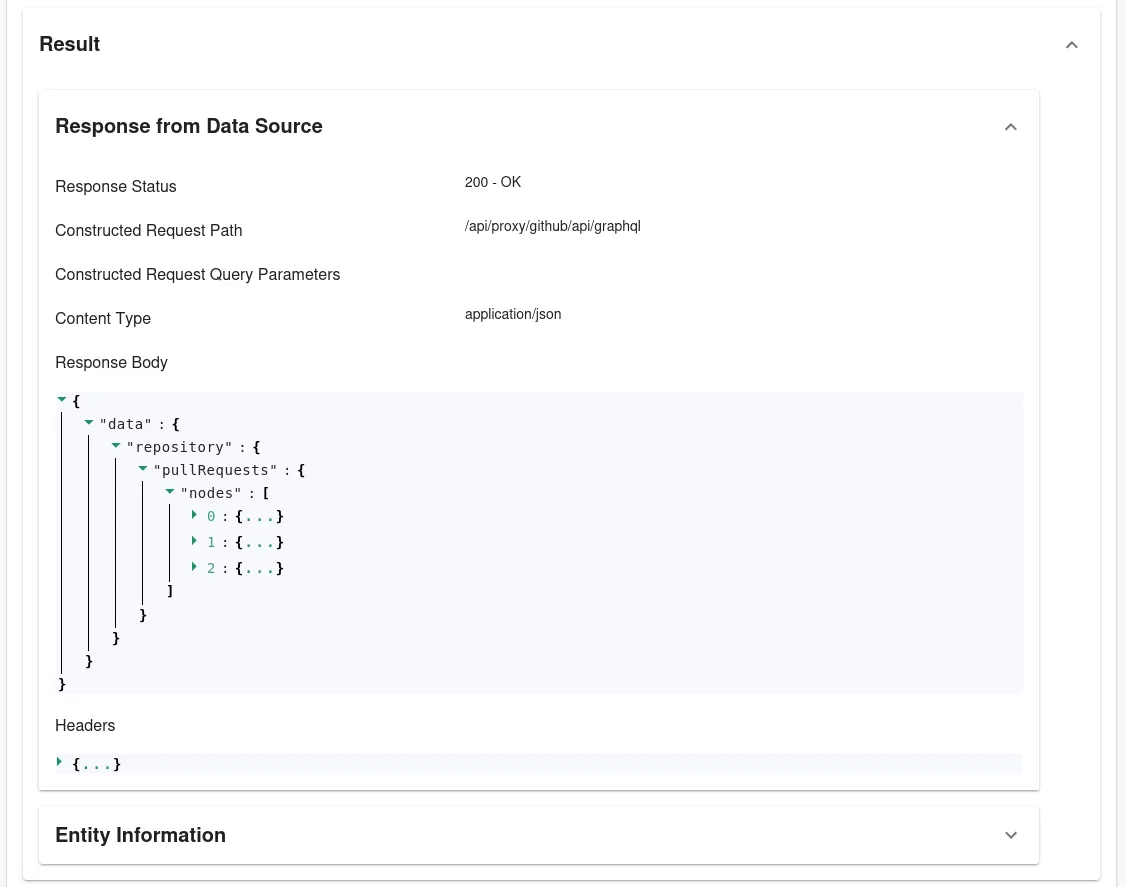This screenshot has height=887, width=1126.
Task: Collapse Response from Data Source via its chevron
Action: pos(1011,127)
